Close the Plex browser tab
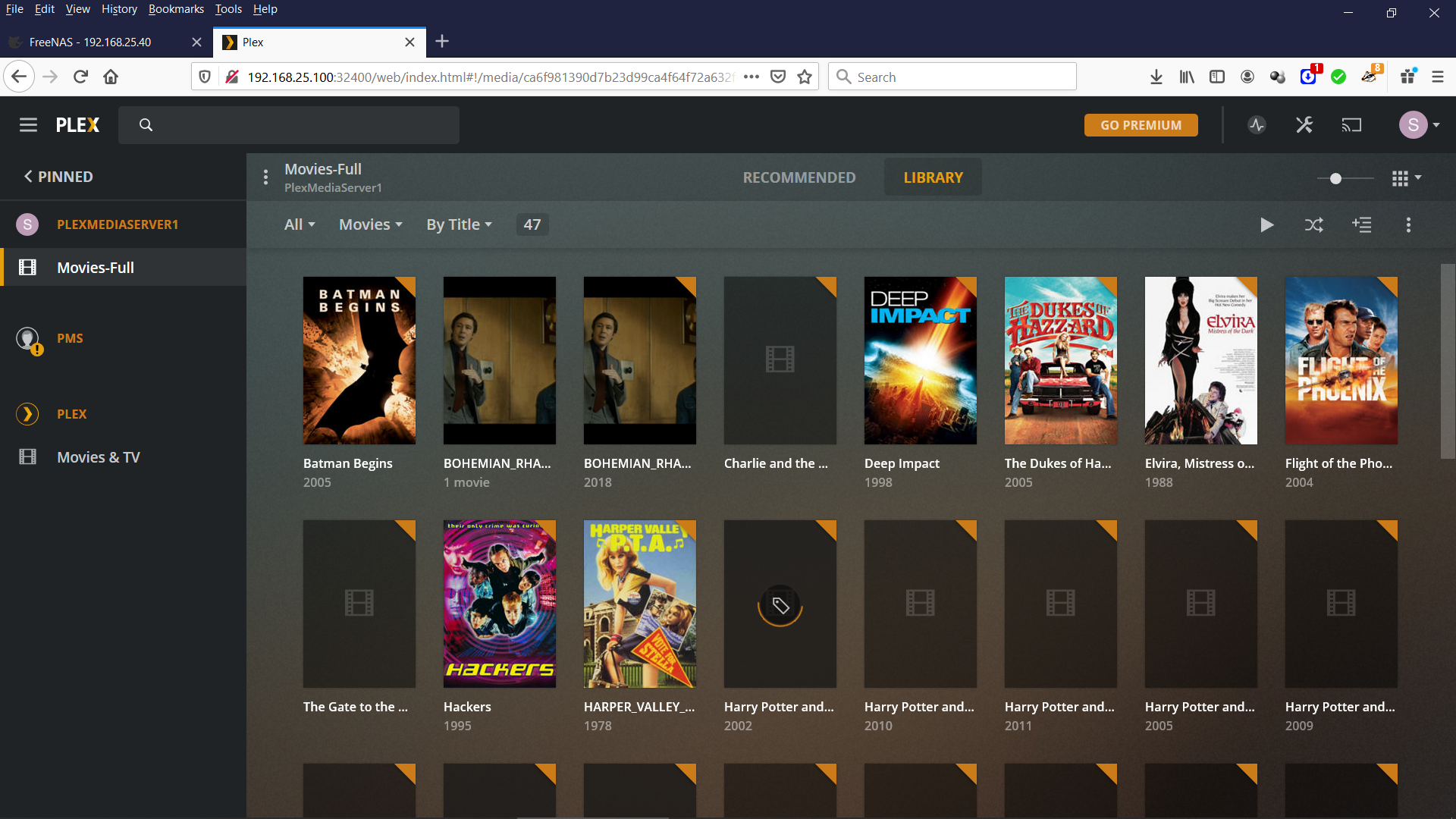1456x819 pixels. click(x=409, y=42)
